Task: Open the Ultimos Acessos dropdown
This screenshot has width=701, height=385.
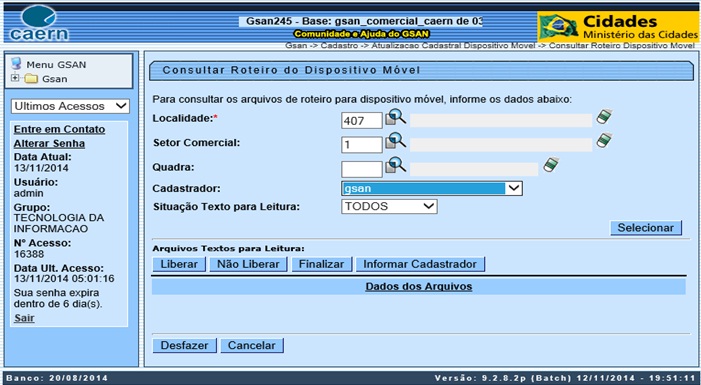Action: (70, 106)
